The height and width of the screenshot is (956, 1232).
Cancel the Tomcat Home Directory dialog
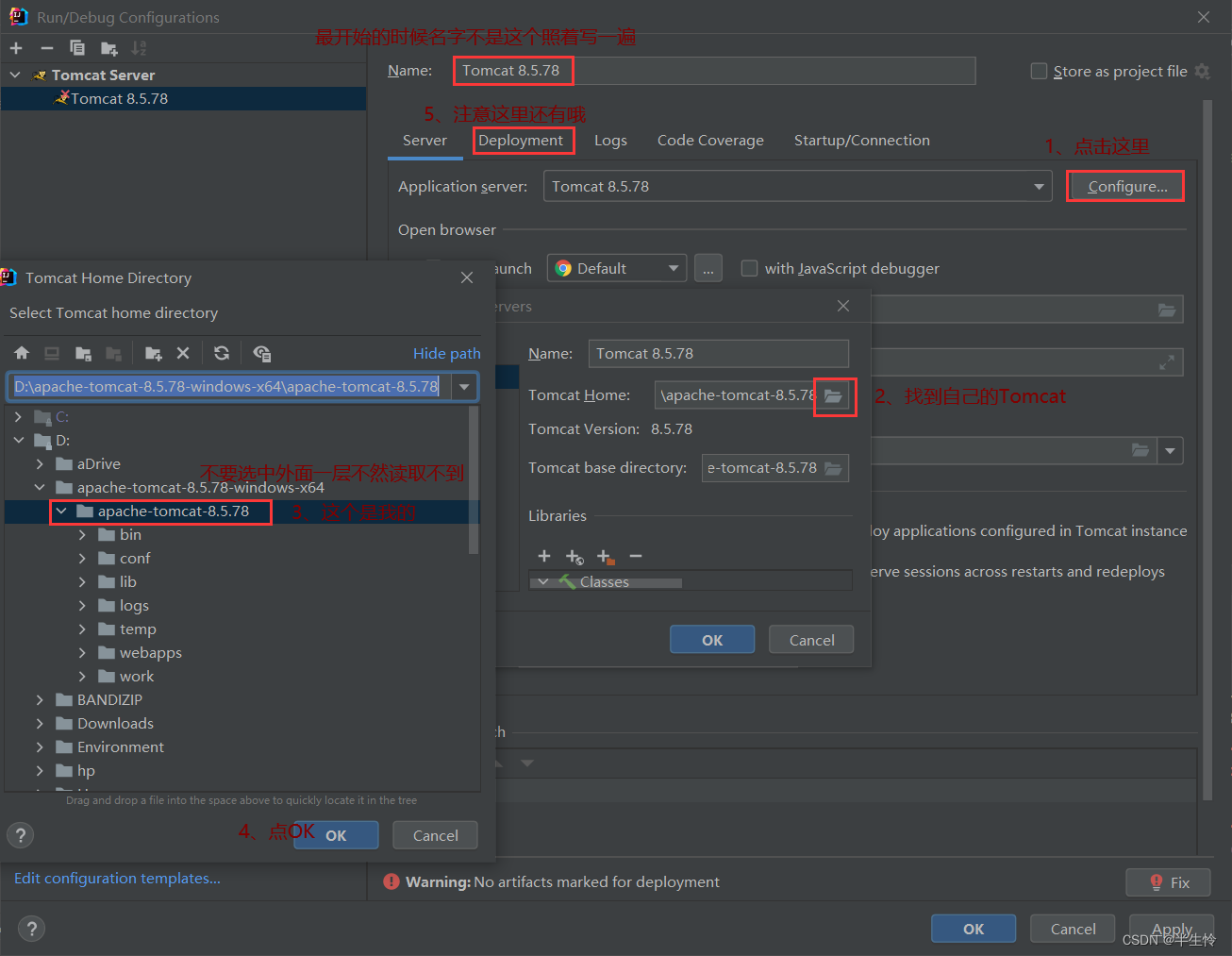[436, 835]
